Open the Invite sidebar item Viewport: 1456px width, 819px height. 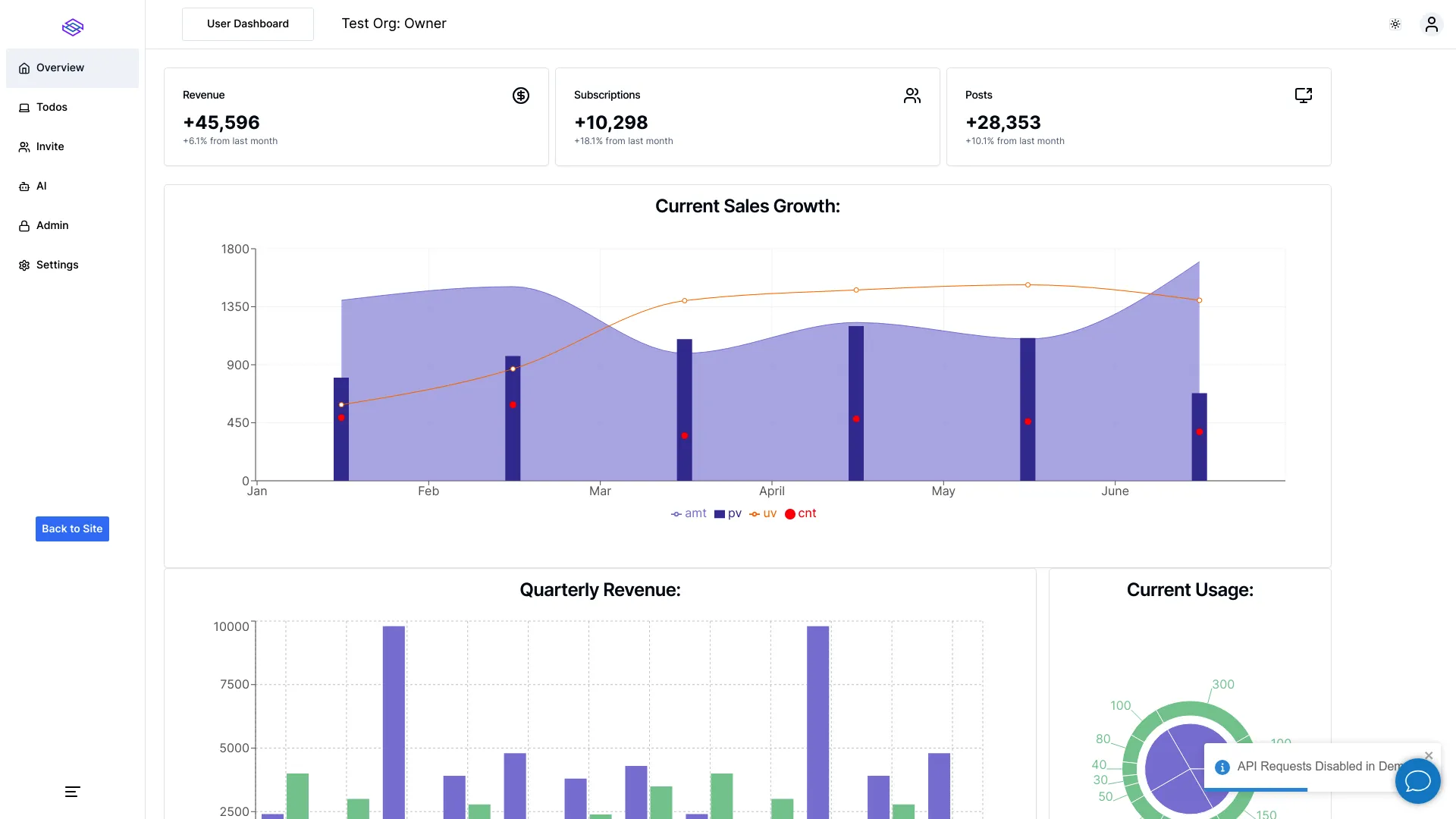[72, 147]
